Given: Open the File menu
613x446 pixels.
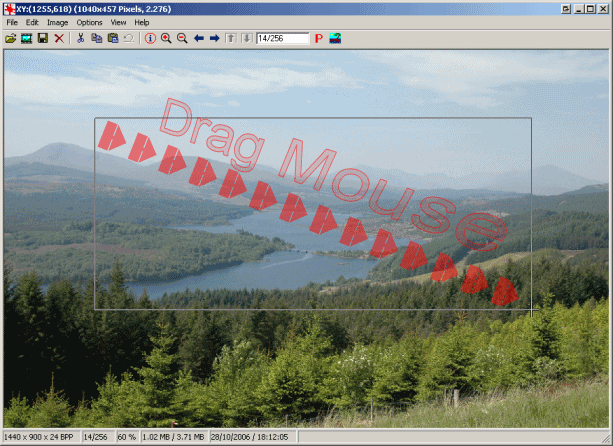Looking at the screenshot, I should (12, 23).
